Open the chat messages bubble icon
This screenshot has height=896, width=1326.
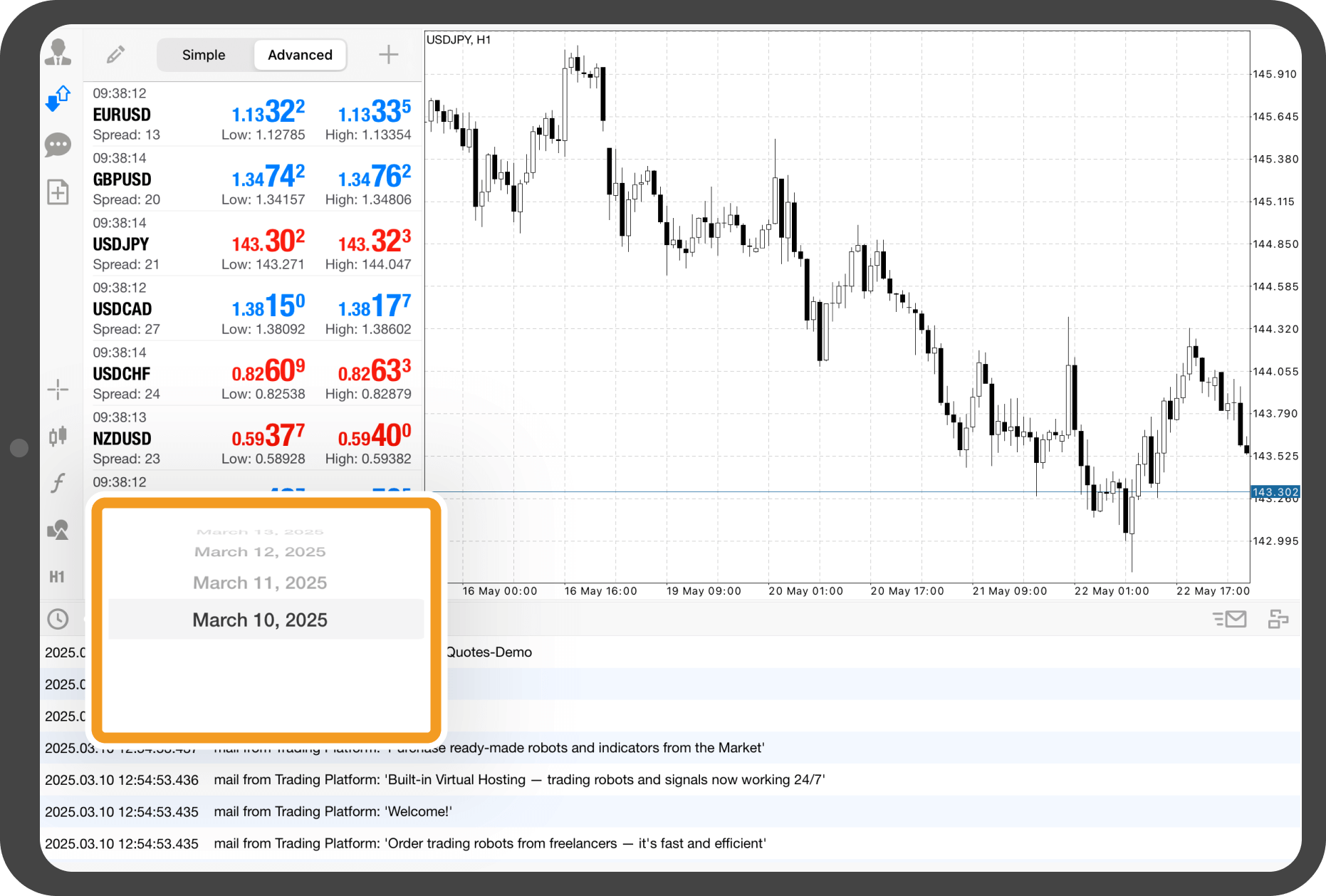tap(58, 145)
